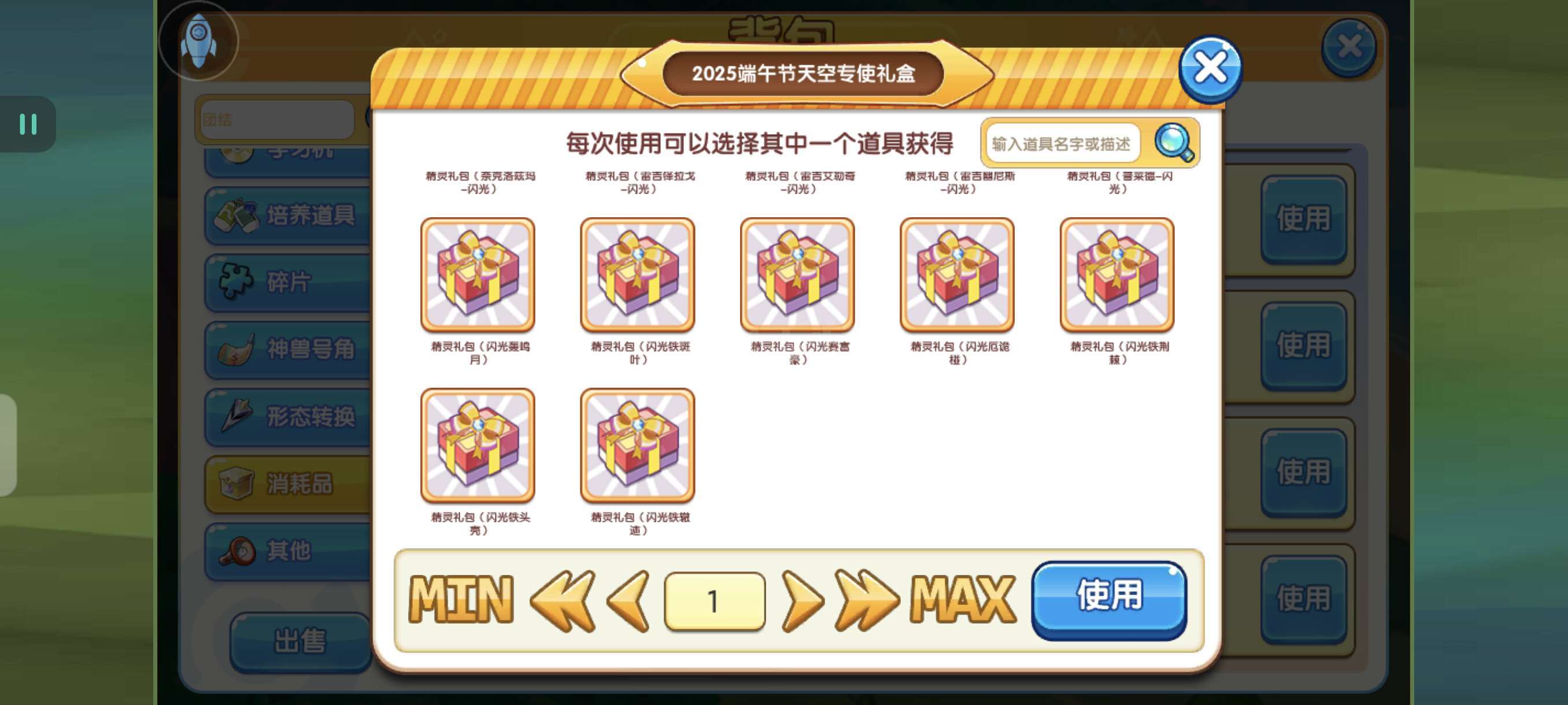Click the magnifying glass search icon
The height and width of the screenshot is (705, 1568).
tap(1174, 143)
